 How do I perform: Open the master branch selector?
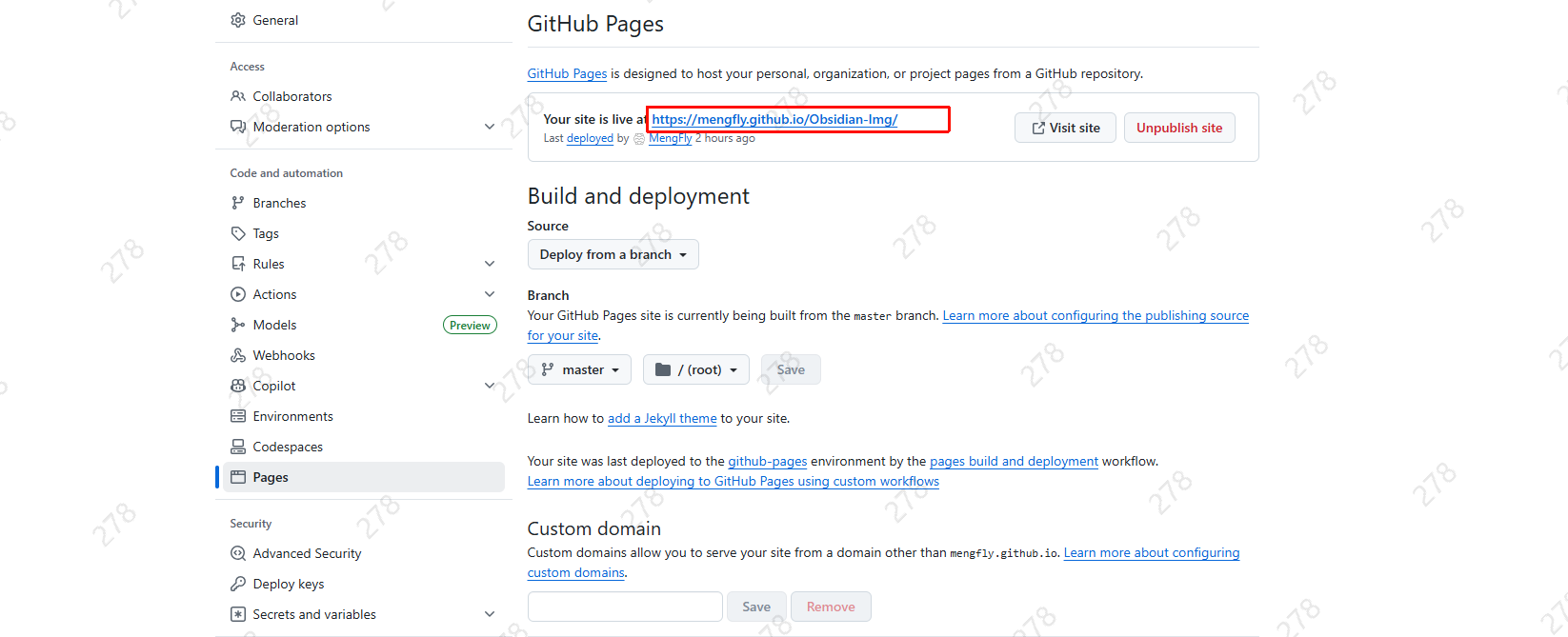point(579,369)
